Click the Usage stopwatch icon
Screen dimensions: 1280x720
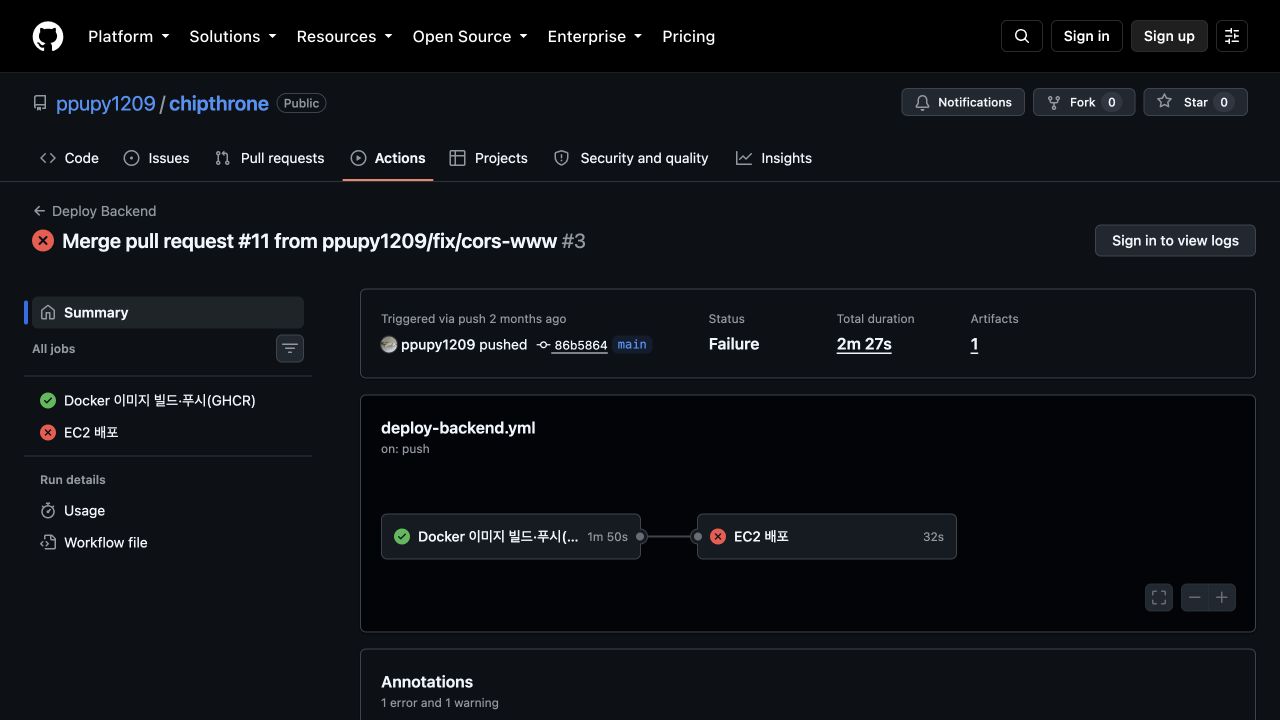48,511
